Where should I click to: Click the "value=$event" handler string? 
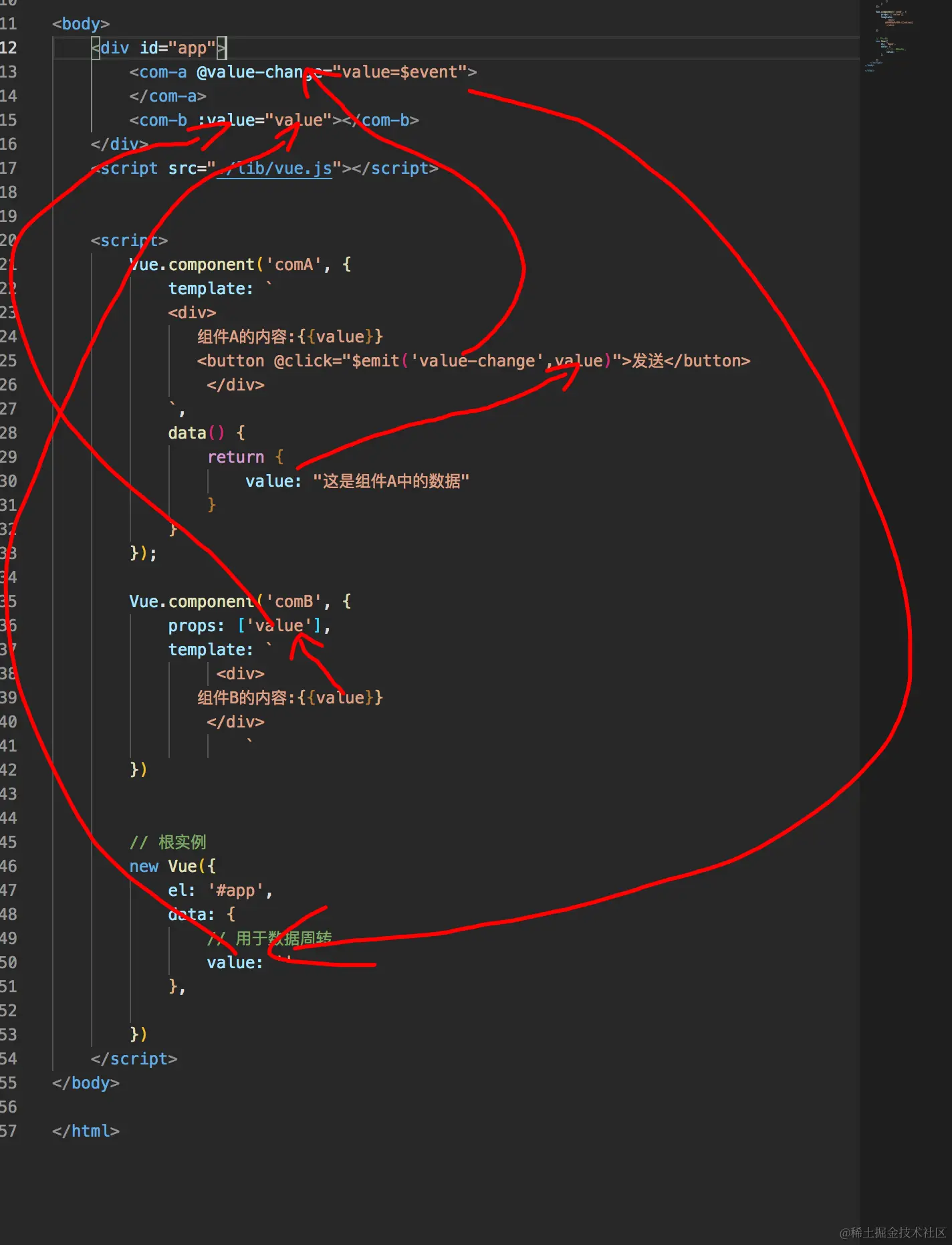pos(399,72)
